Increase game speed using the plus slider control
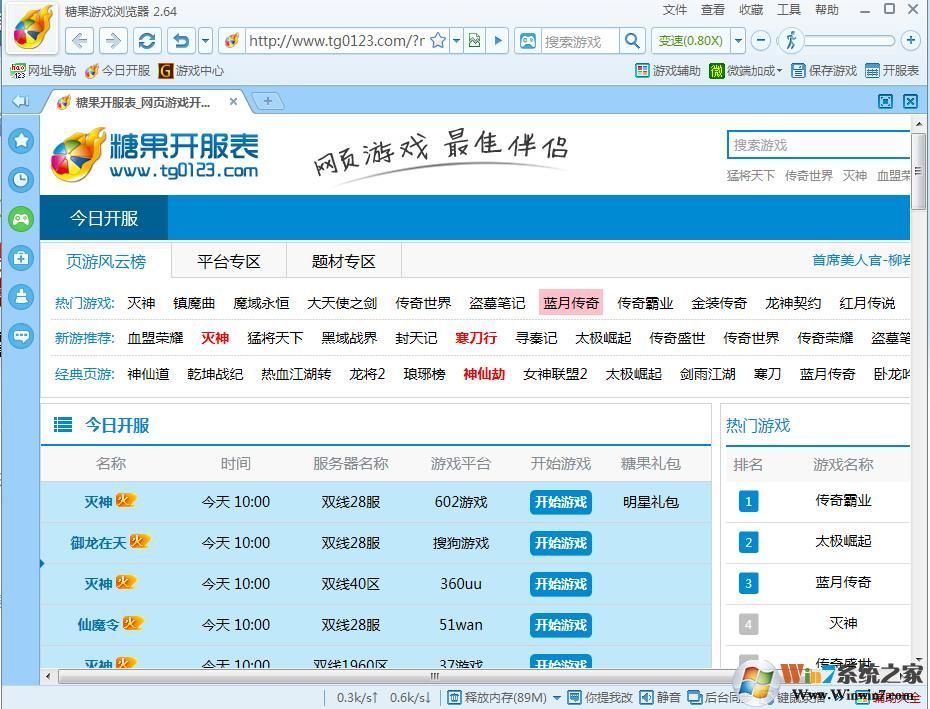The width and height of the screenshot is (930, 709). pos(910,41)
